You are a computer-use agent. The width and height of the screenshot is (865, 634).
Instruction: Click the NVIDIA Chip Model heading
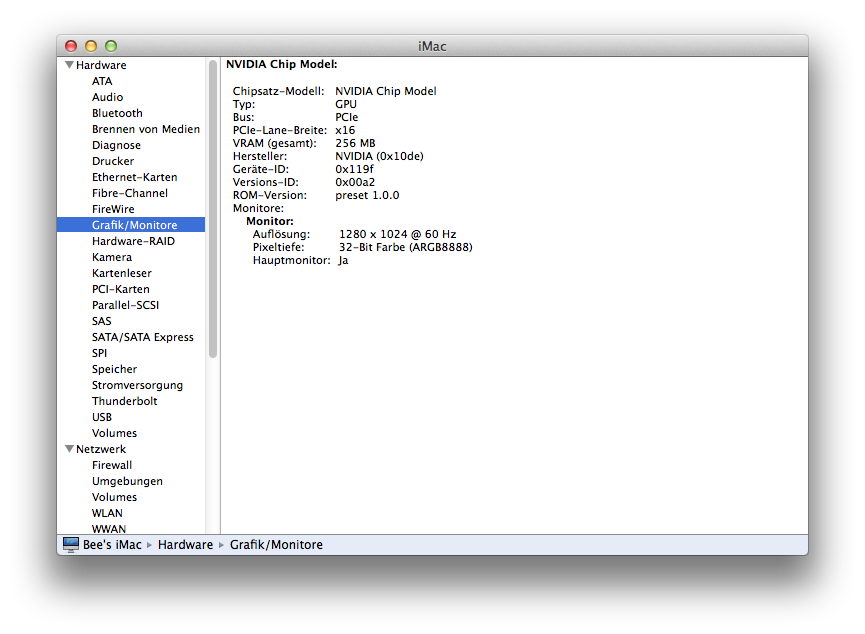click(282, 64)
